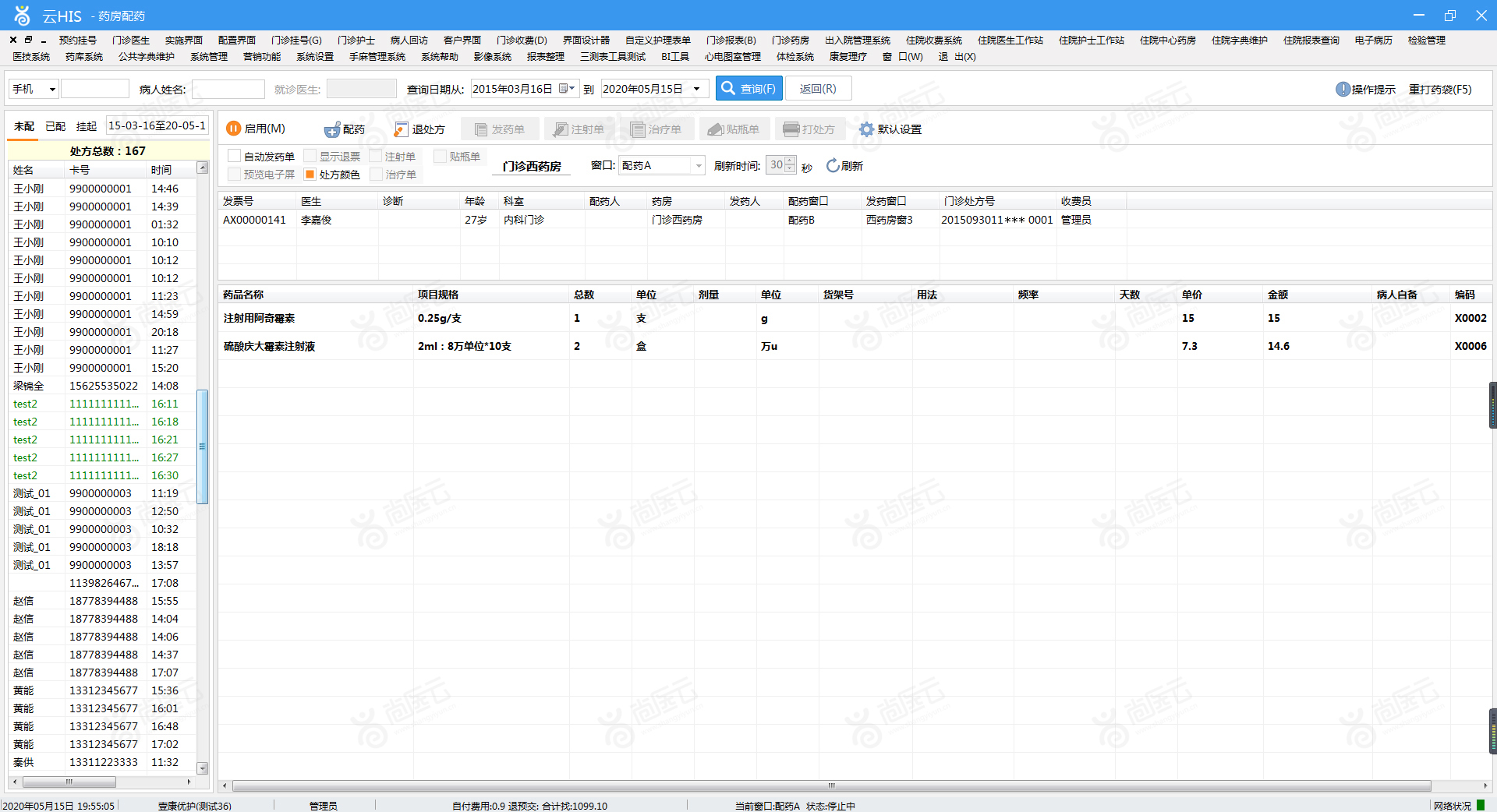Open the 电子病历 menu
The image size is (1497, 812).
pos(1374,40)
